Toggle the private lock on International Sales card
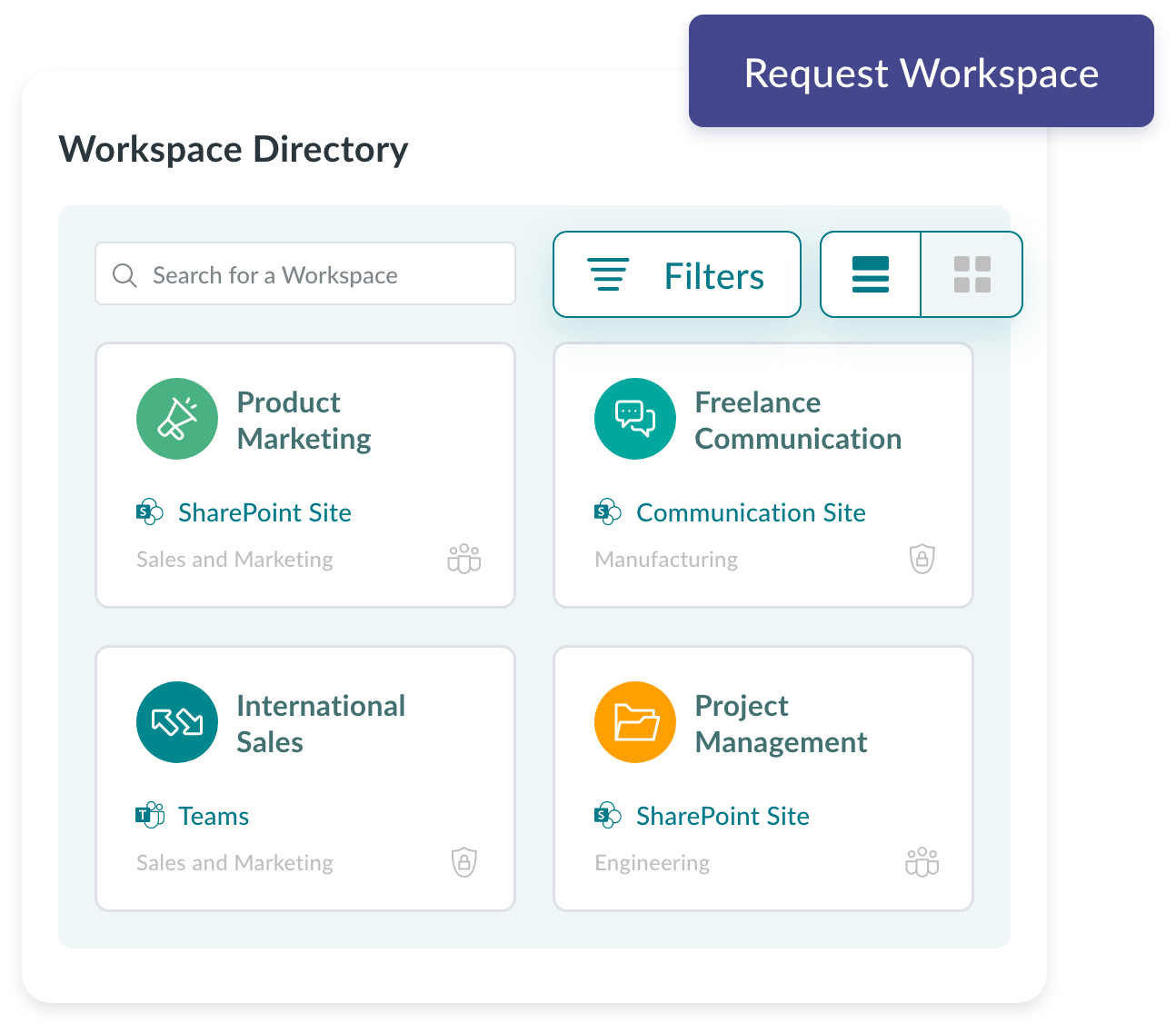This screenshot has width=1176, height=1032. 463,863
